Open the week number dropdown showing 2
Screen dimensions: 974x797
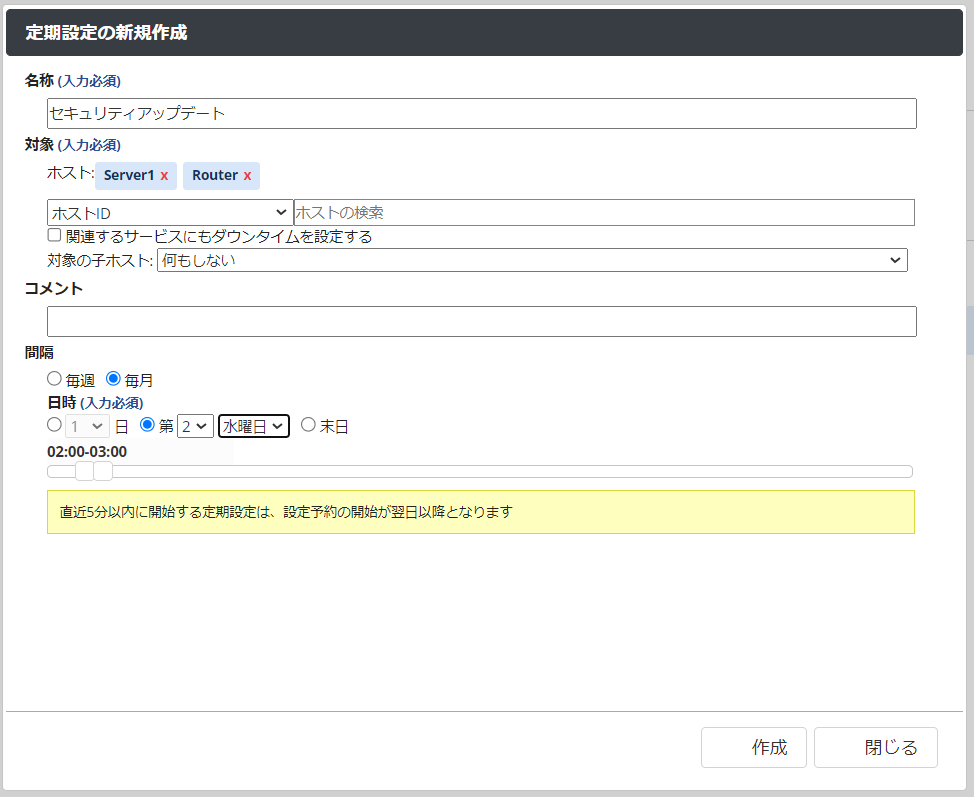coord(195,426)
